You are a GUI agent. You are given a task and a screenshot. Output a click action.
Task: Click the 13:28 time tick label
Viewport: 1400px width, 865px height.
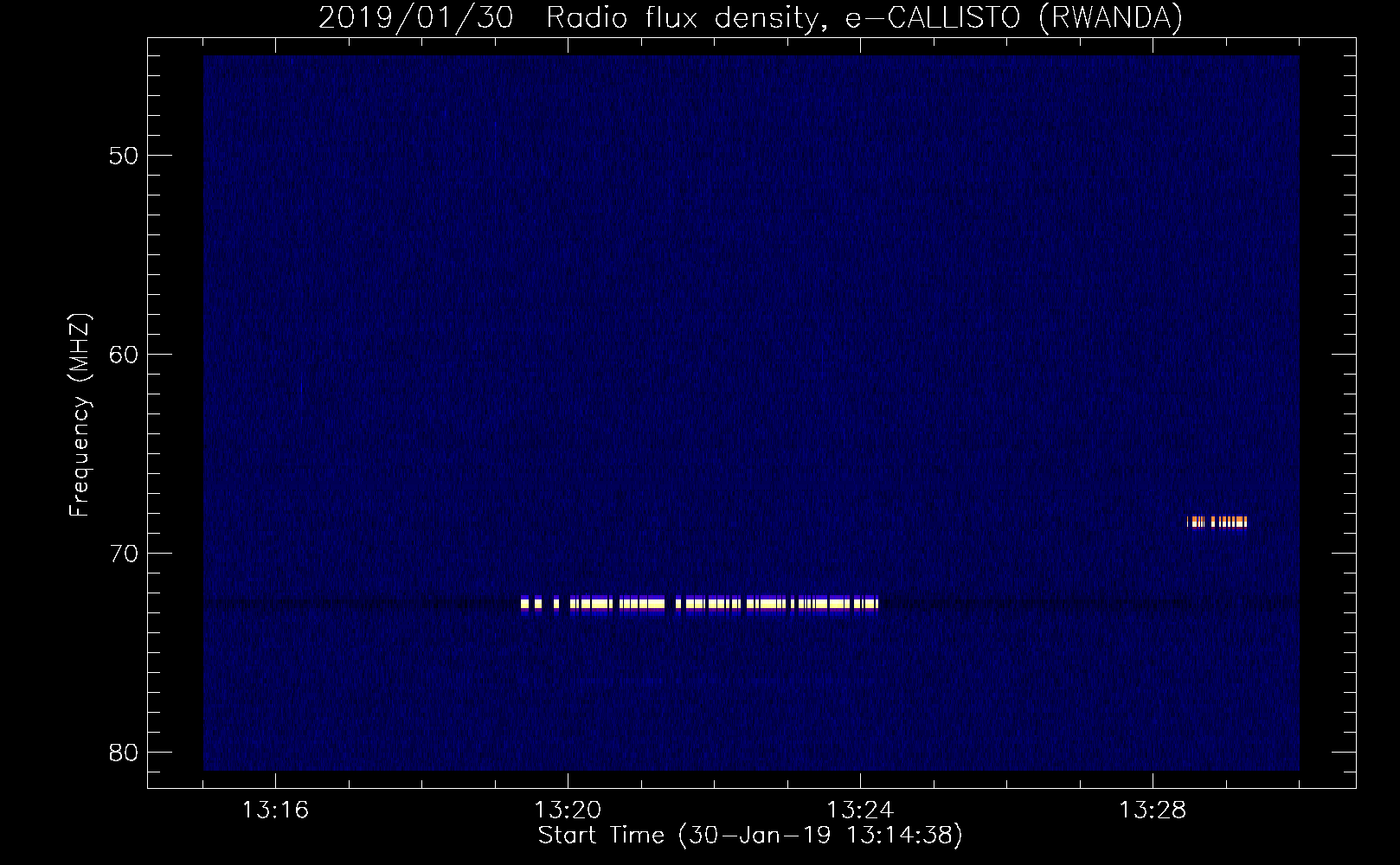tap(1153, 811)
